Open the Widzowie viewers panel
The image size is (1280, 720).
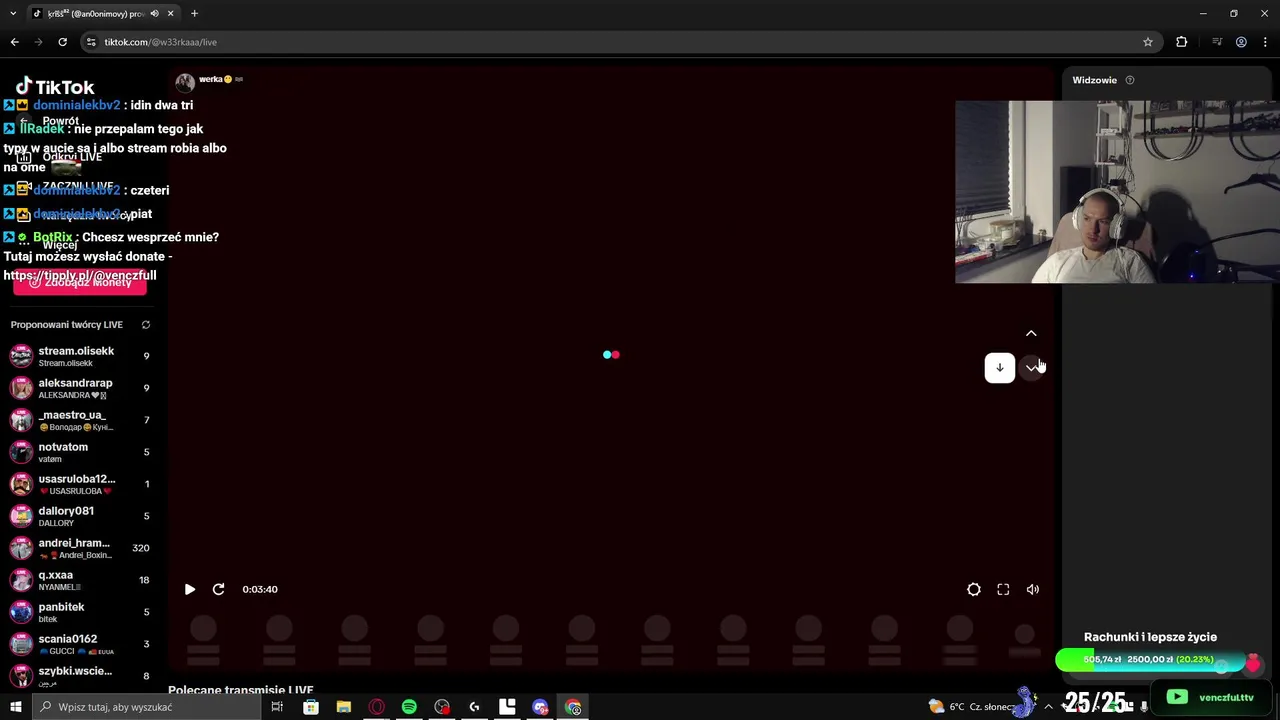point(1095,80)
